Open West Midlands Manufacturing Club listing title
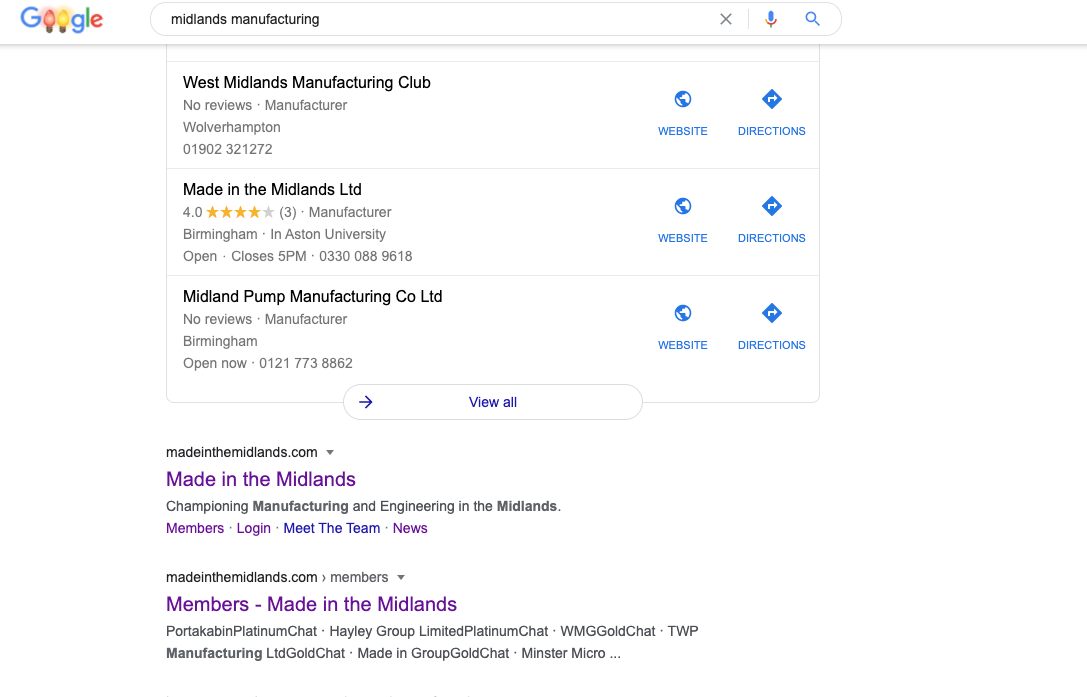Viewport: 1087px width, 697px height. [306, 83]
